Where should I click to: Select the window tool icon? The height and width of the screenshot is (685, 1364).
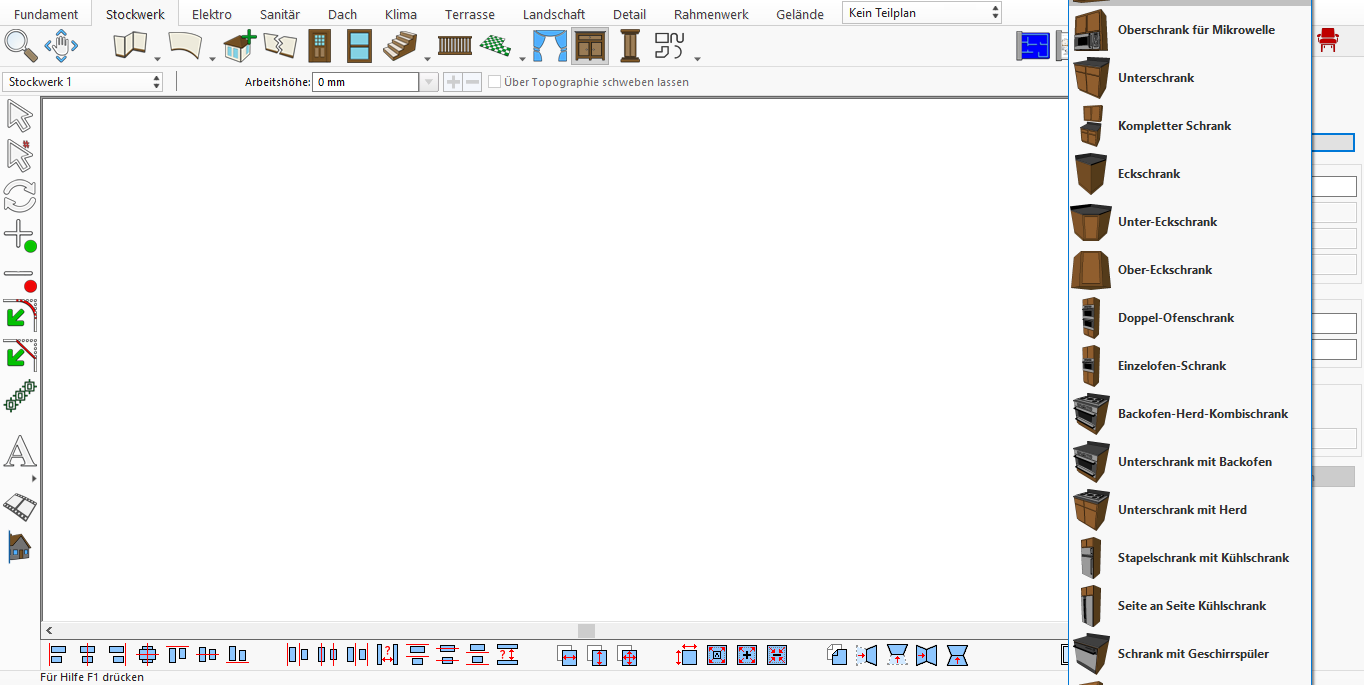coord(360,46)
